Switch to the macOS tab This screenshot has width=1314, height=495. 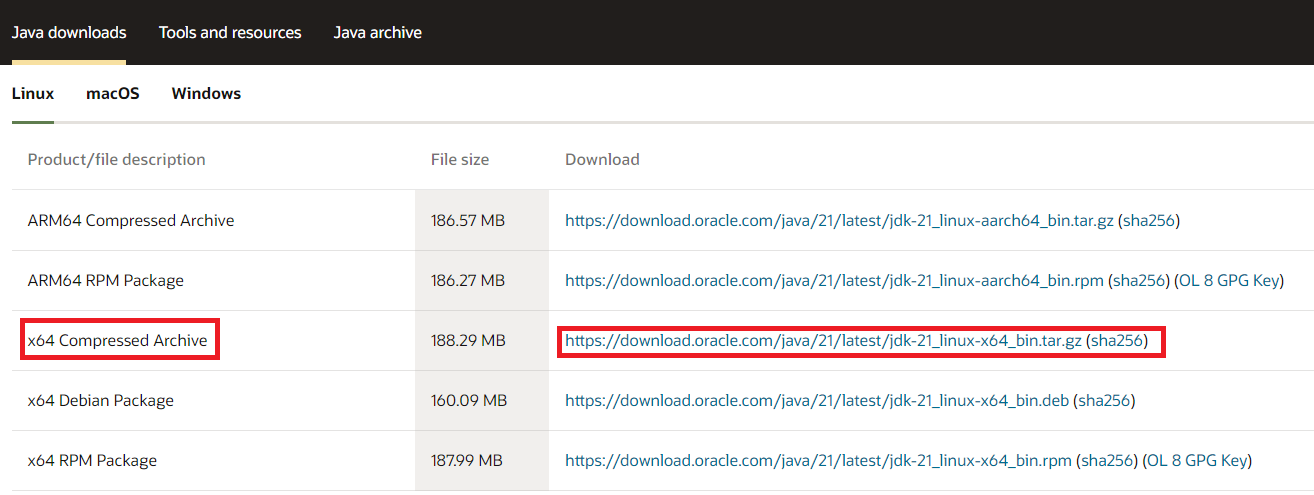[x=113, y=93]
